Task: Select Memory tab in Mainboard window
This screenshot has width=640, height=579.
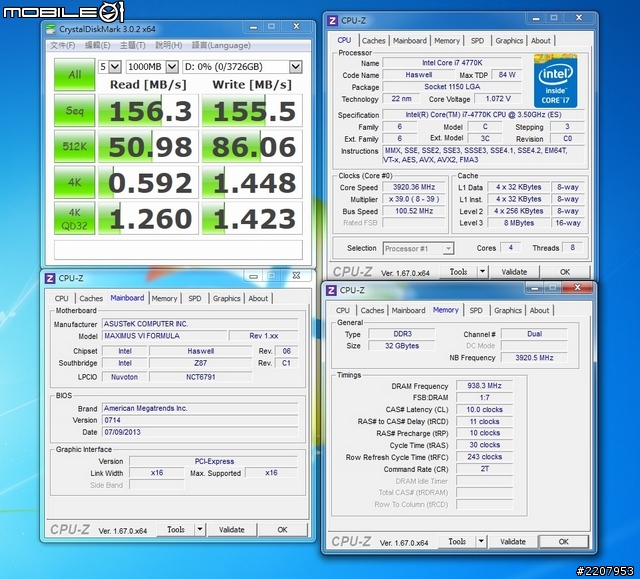Action: tap(164, 298)
